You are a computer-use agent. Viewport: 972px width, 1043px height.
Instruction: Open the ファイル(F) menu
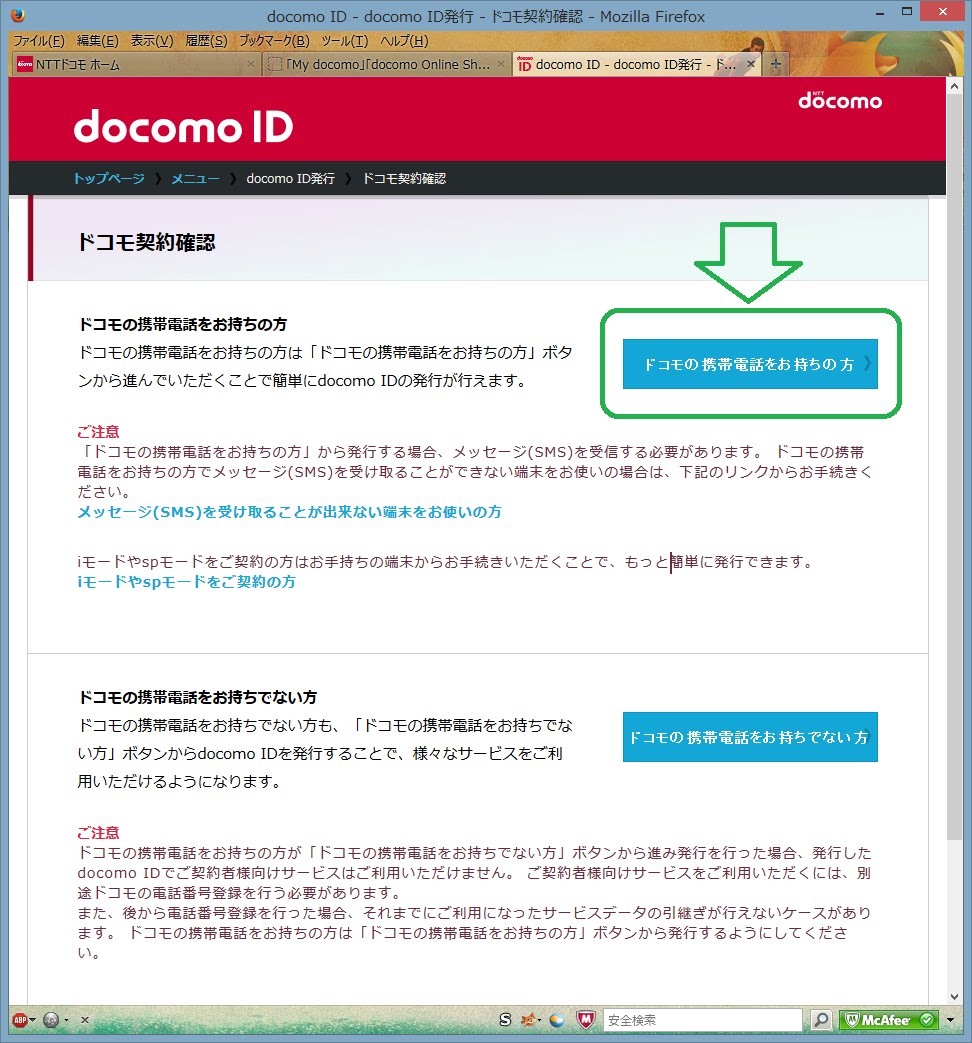[39, 41]
